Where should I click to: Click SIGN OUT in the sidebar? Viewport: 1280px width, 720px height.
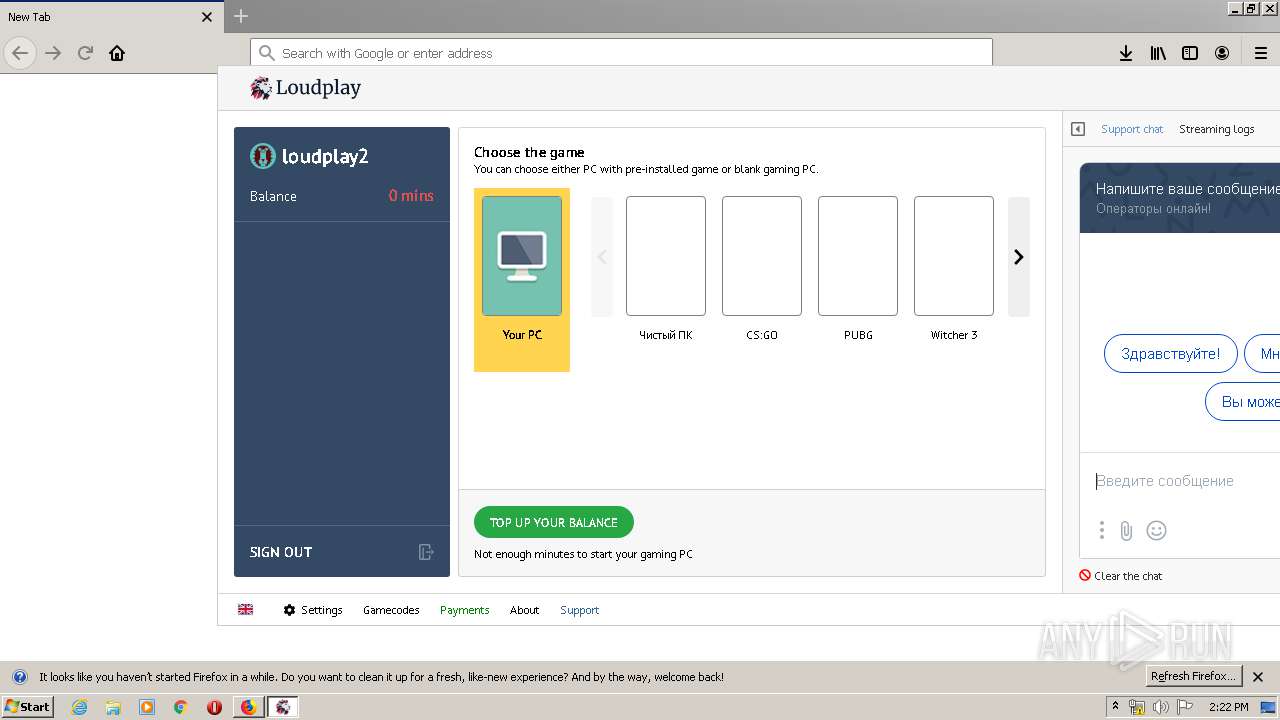[x=281, y=552]
